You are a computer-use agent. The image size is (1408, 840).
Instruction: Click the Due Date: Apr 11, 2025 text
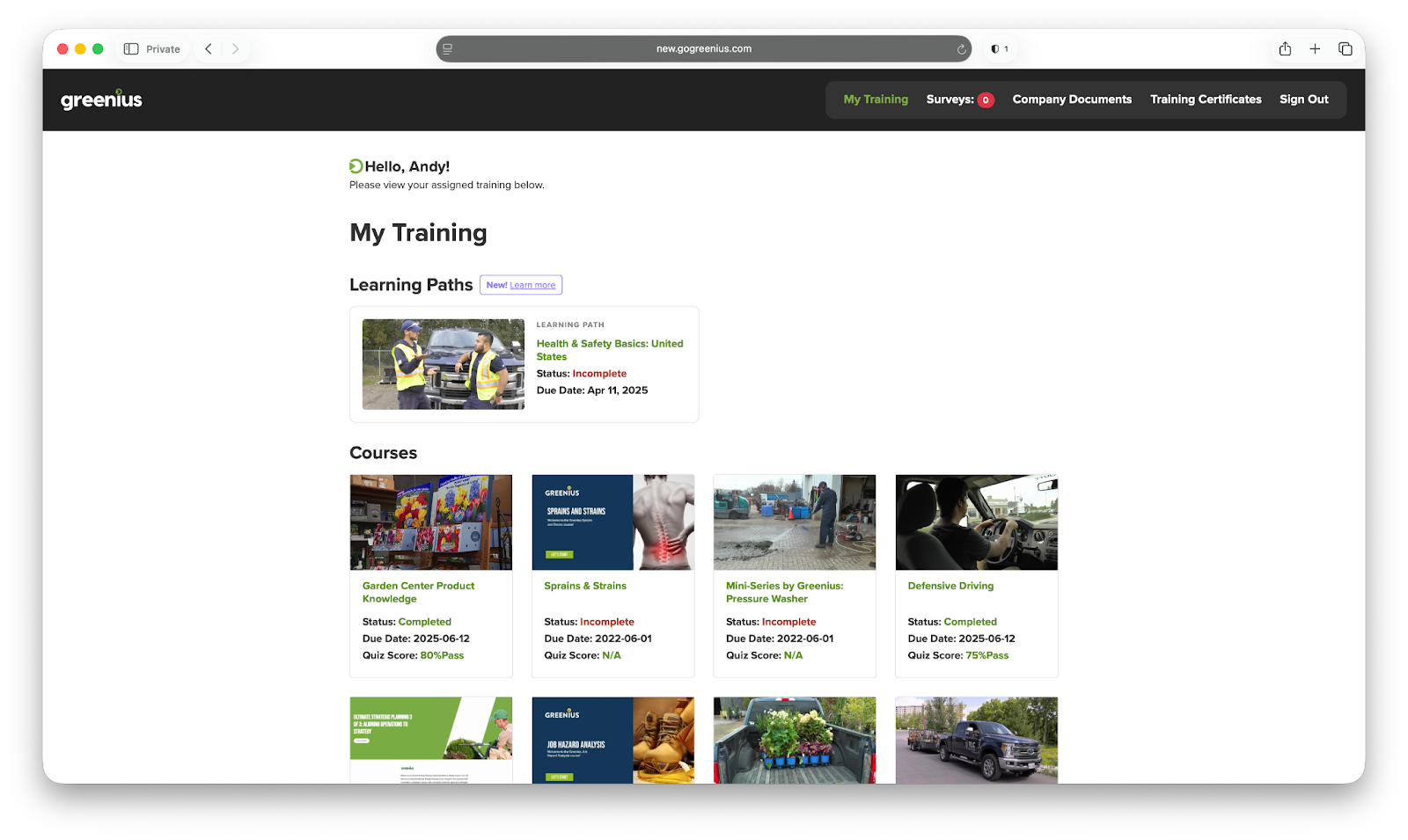[x=592, y=391]
